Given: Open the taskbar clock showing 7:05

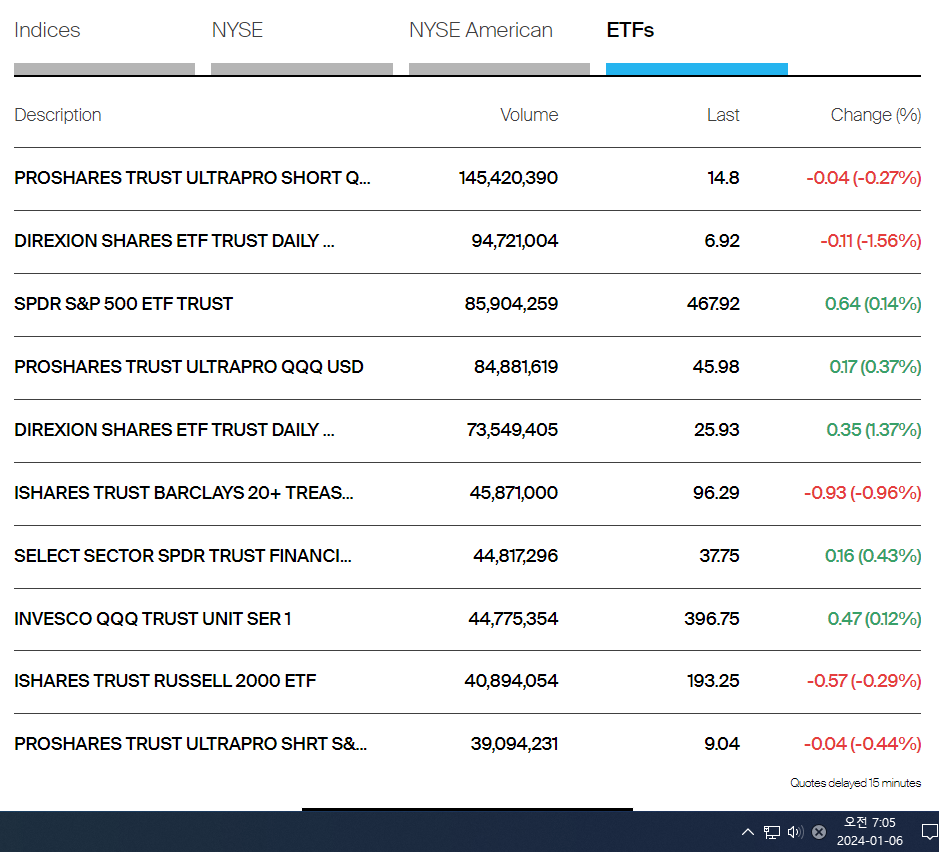Looking at the screenshot, I should point(870,832).
